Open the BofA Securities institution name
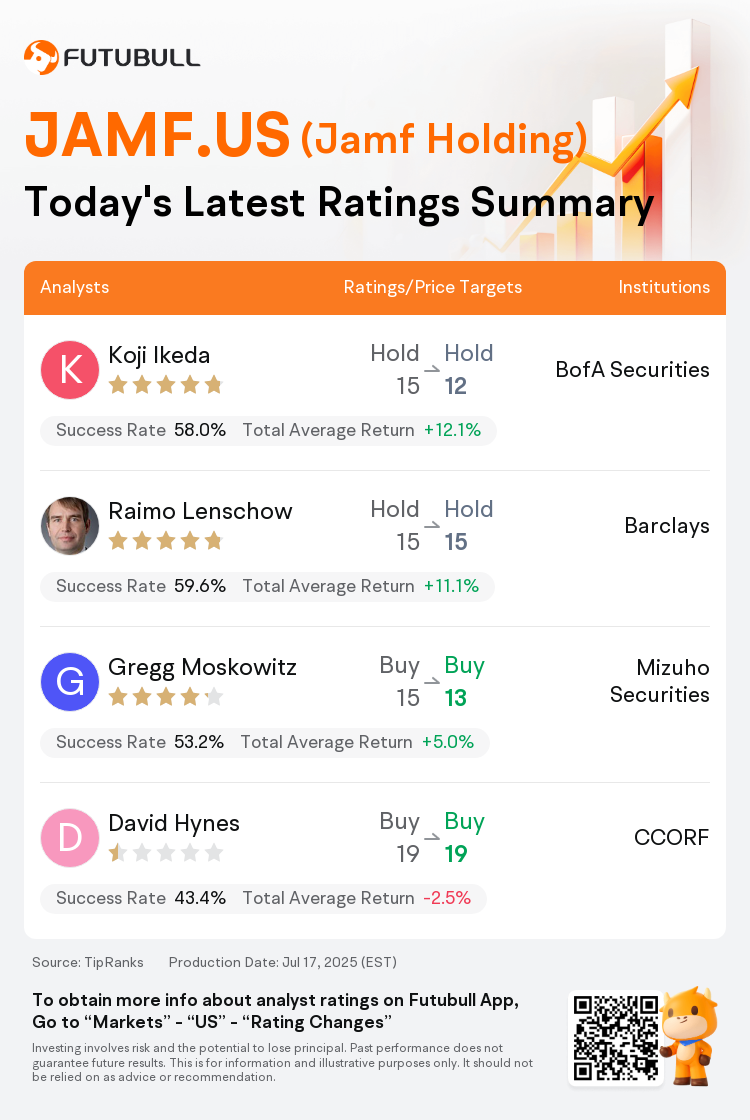 [633, 369]
